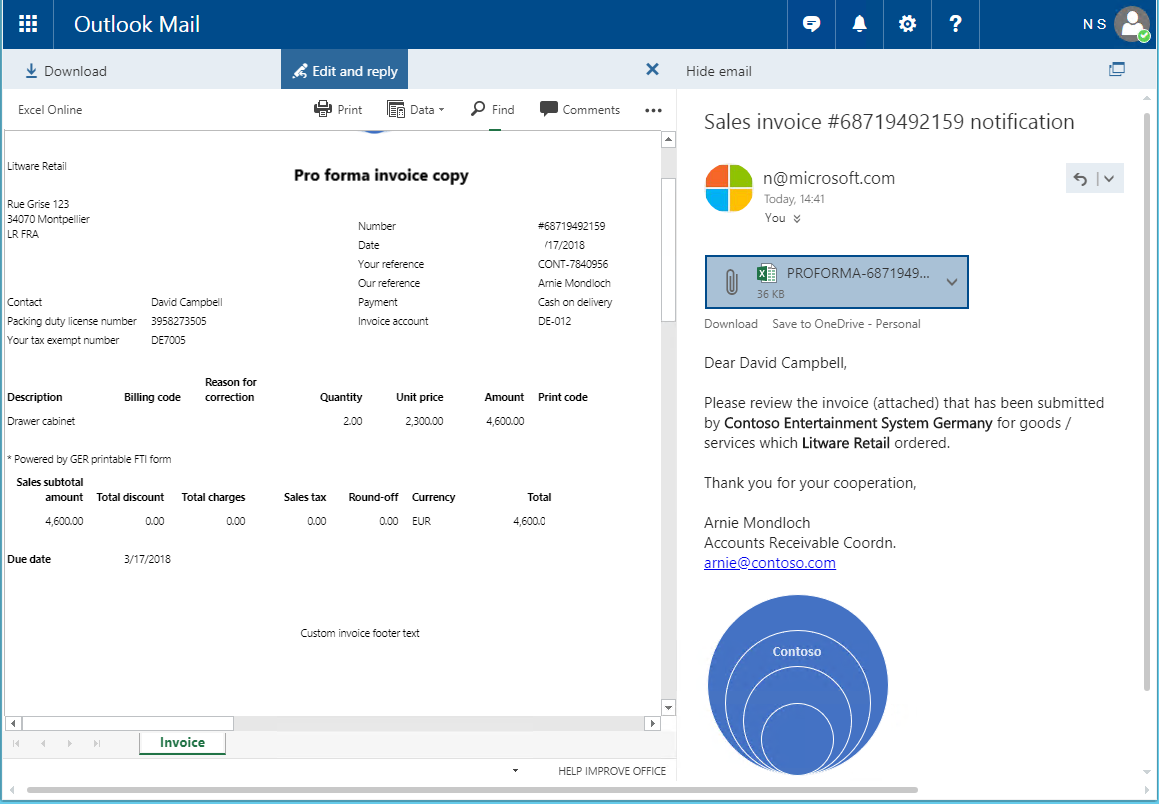Open the chat feedback icon in header

[x=812, y=24]
